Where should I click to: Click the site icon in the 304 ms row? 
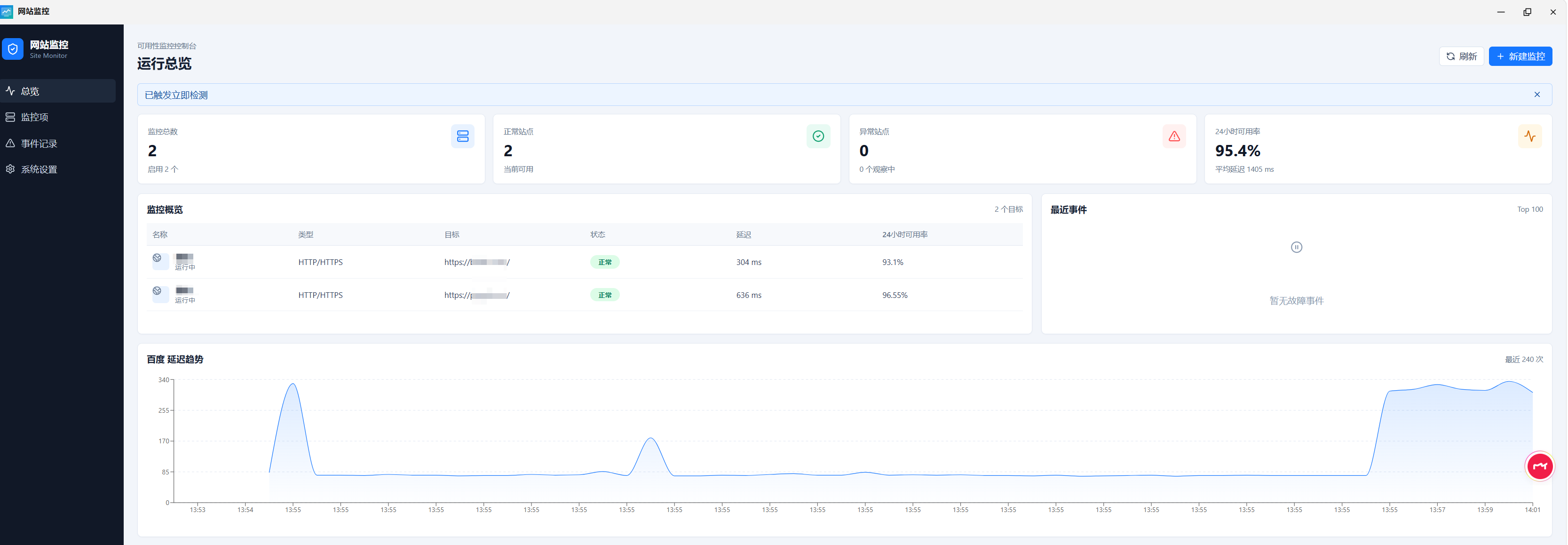(x=160, y=262)
